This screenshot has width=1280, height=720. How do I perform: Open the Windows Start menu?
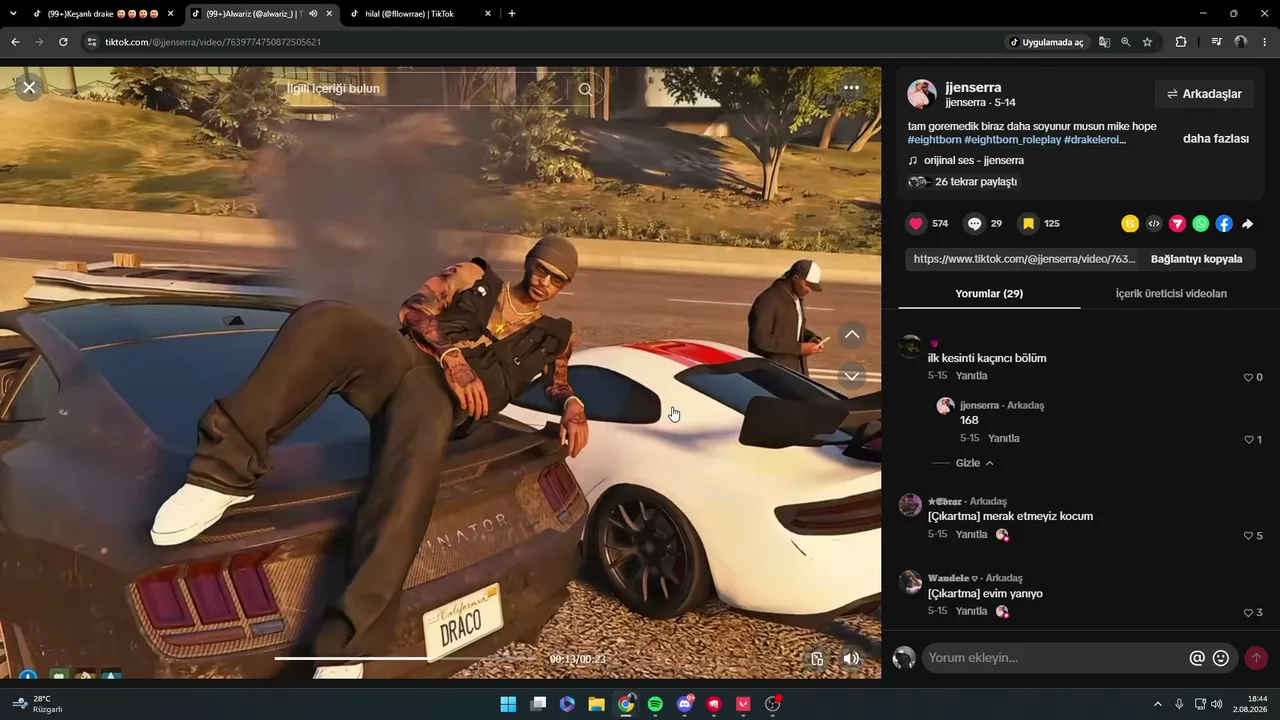[508, 704]
